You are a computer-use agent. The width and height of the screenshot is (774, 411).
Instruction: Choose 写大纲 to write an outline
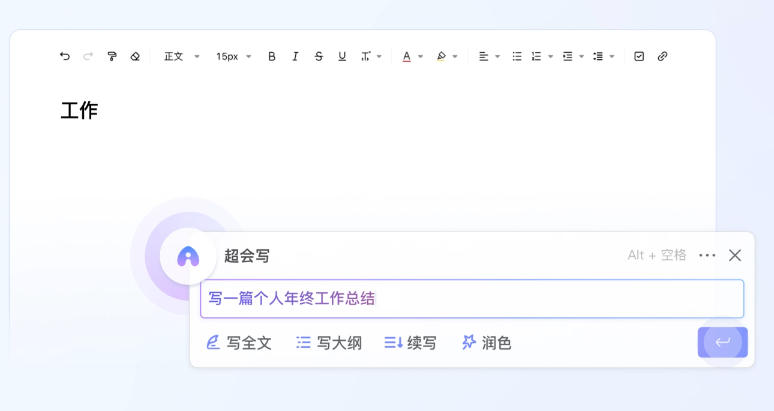[329, 342]
